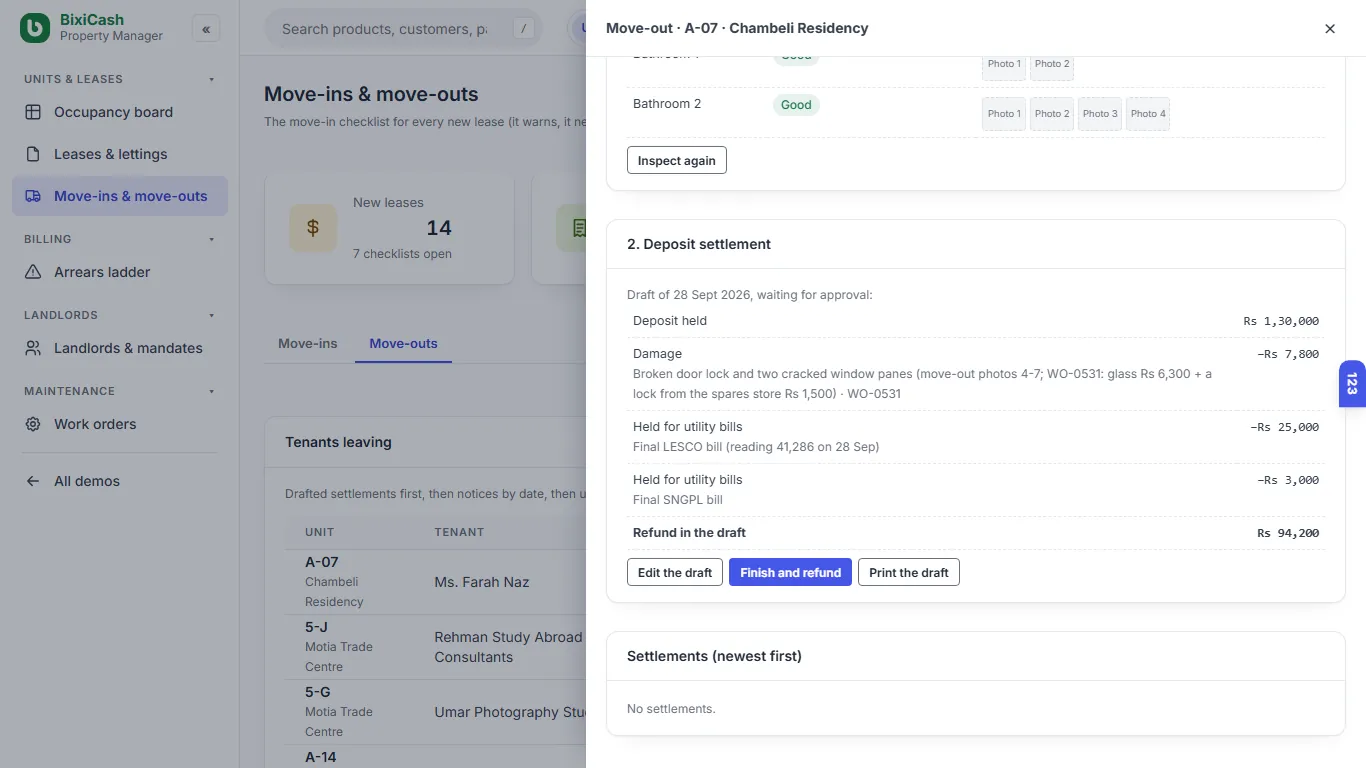Click the BixiCash logo icon
Viewport: 1366px width, 768px height.
35,28
